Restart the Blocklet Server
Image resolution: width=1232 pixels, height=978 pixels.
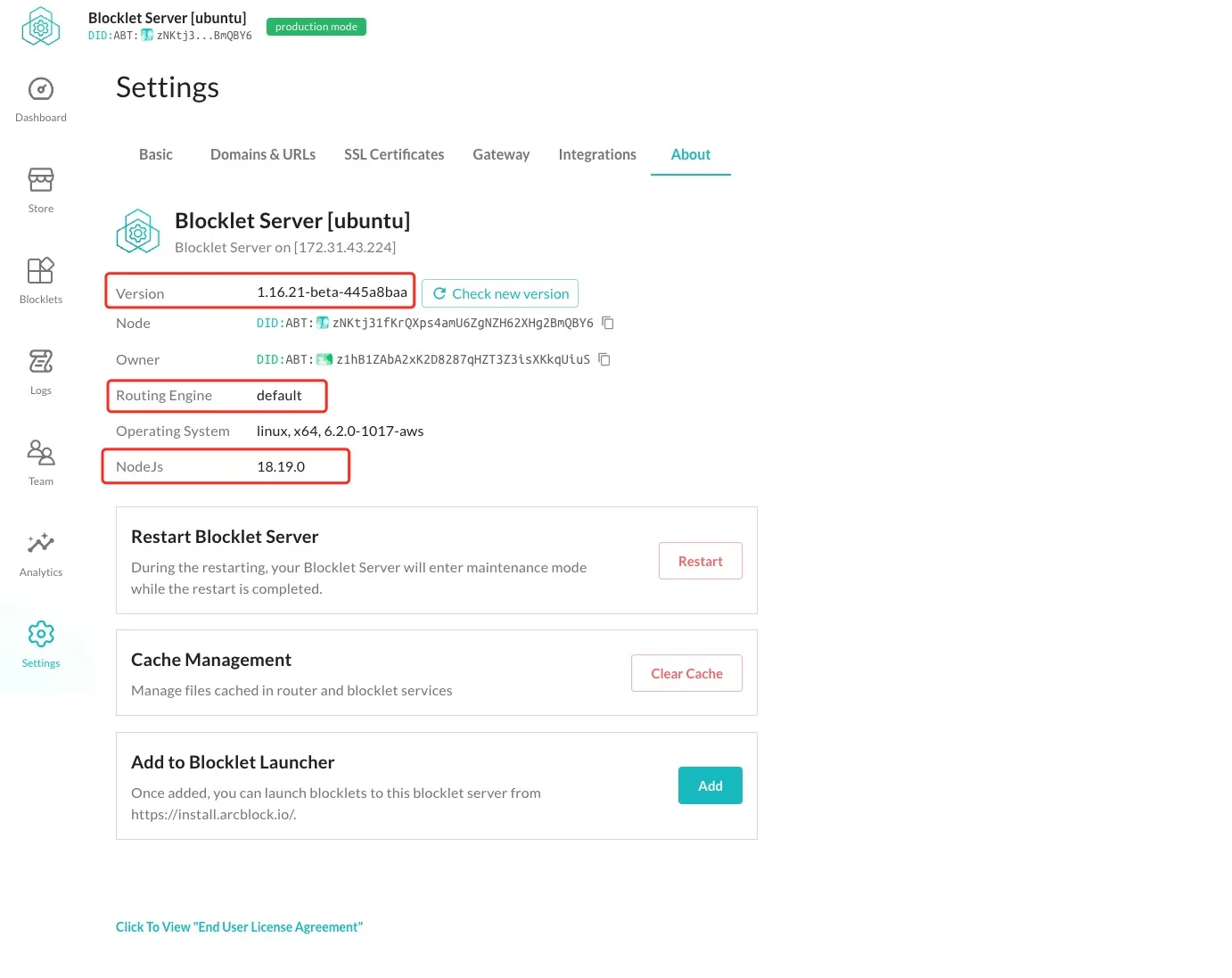point(701,561)
